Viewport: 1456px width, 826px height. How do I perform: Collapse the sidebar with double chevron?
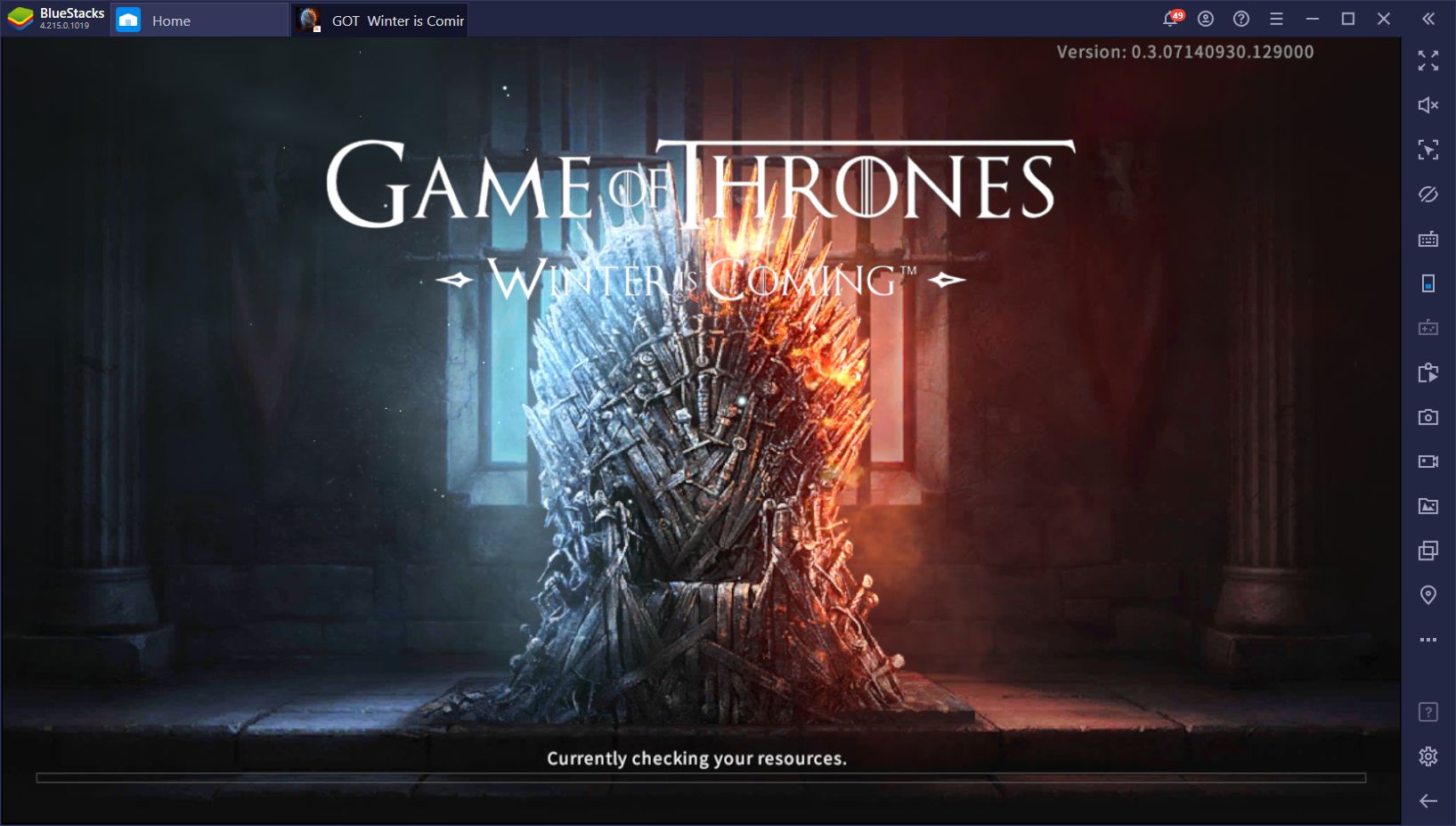tap(1428, 19)
